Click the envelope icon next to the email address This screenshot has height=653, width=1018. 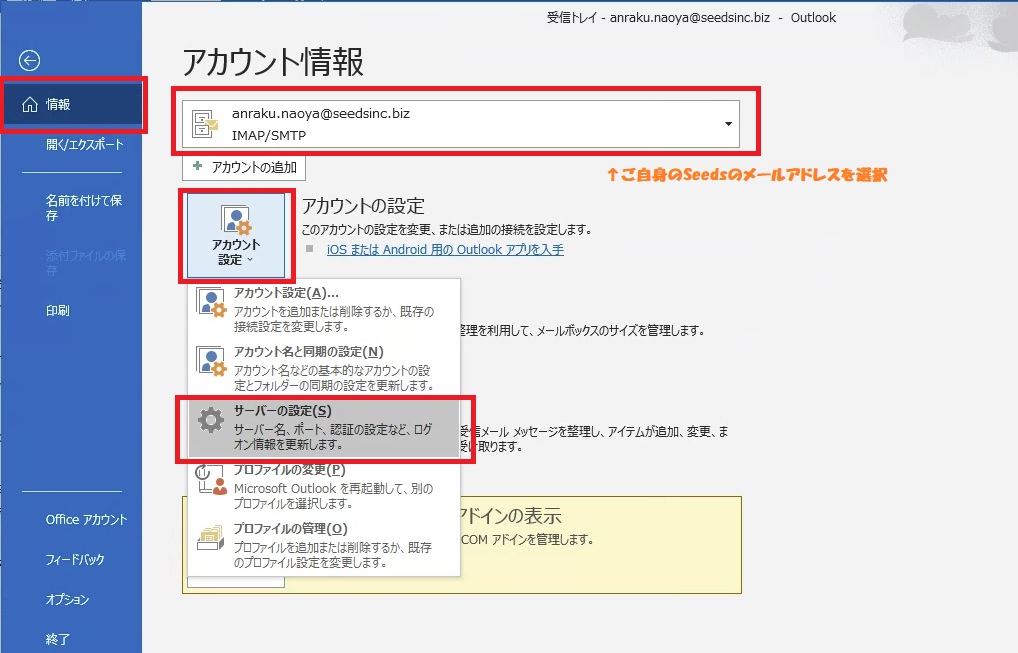[x=206, y=121]
